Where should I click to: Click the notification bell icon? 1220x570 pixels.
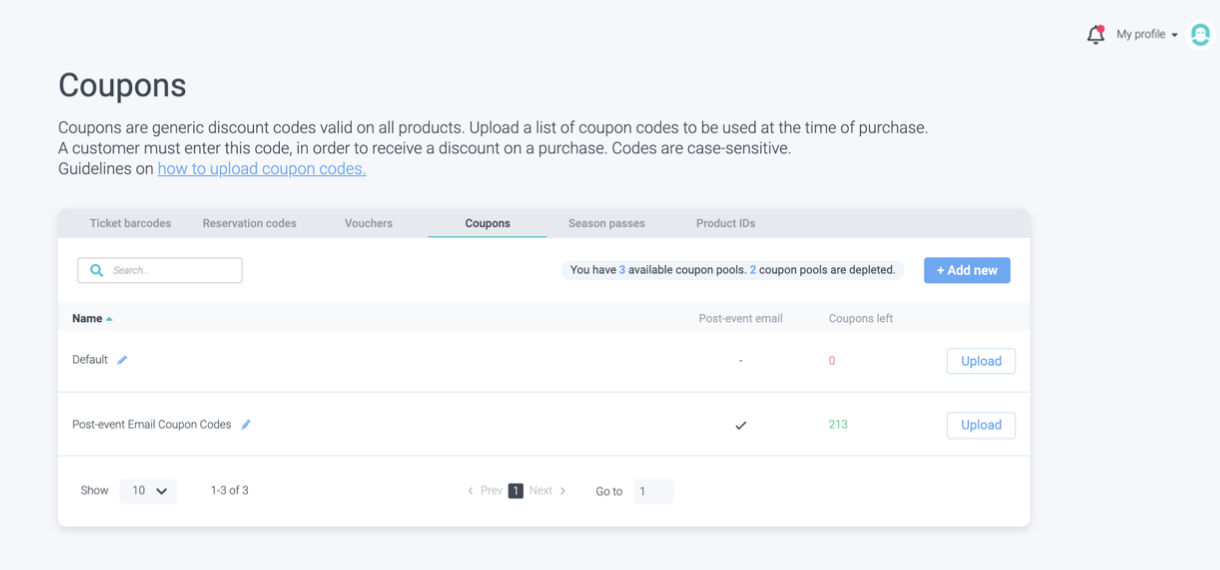(1095, 35)
